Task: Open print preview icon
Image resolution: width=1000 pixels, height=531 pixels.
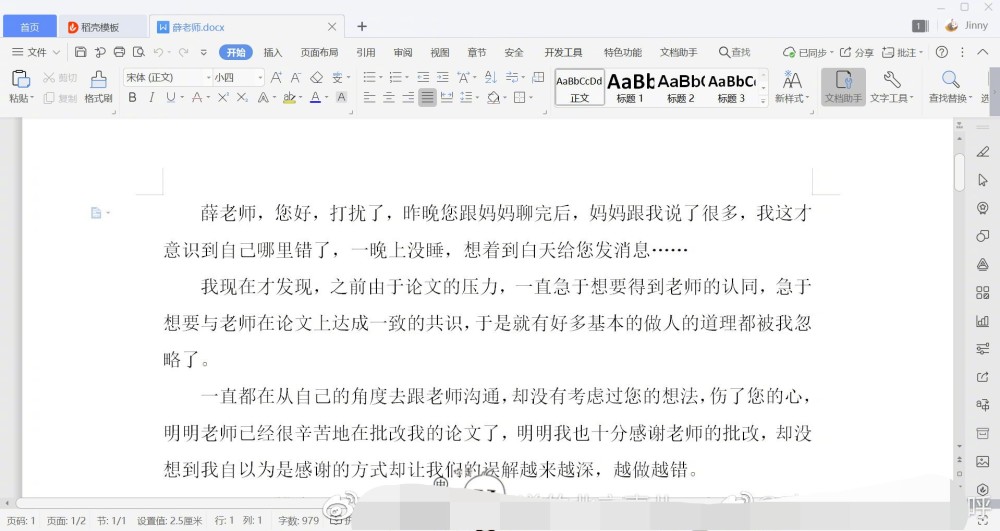Action: [138, 52]
